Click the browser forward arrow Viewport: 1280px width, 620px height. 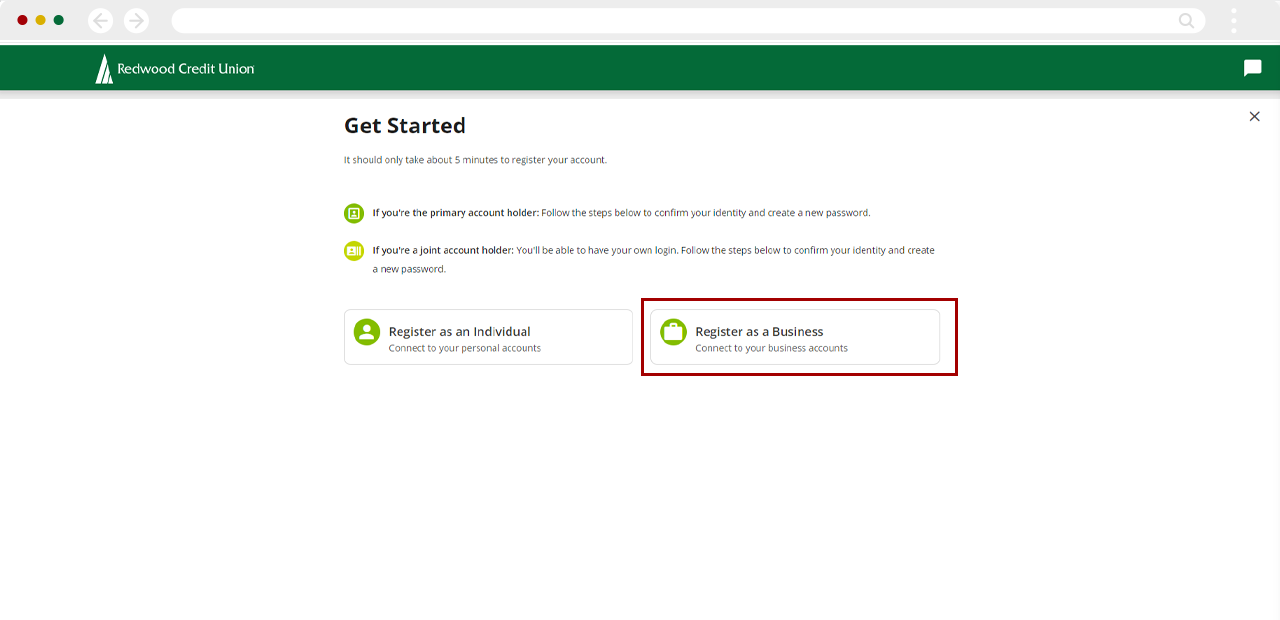click(136, 21)
